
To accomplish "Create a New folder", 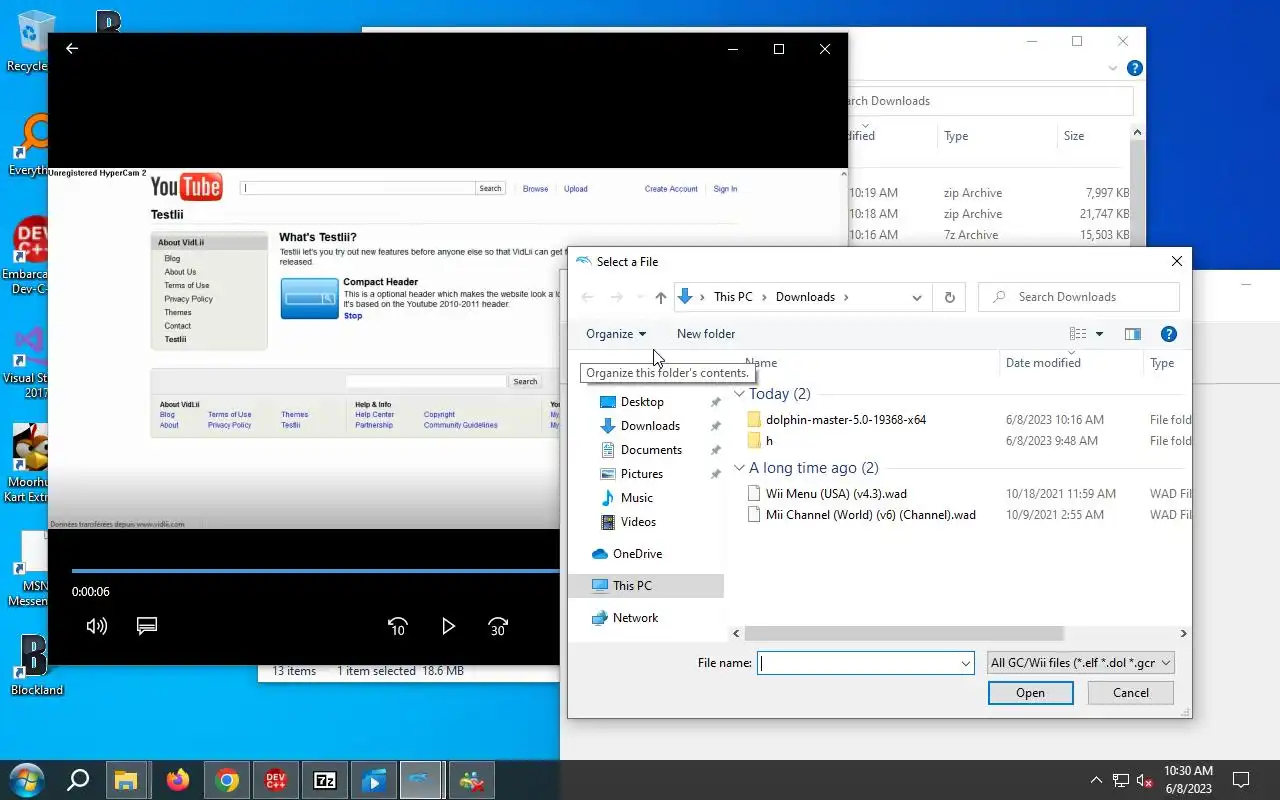I will [706, 334].
